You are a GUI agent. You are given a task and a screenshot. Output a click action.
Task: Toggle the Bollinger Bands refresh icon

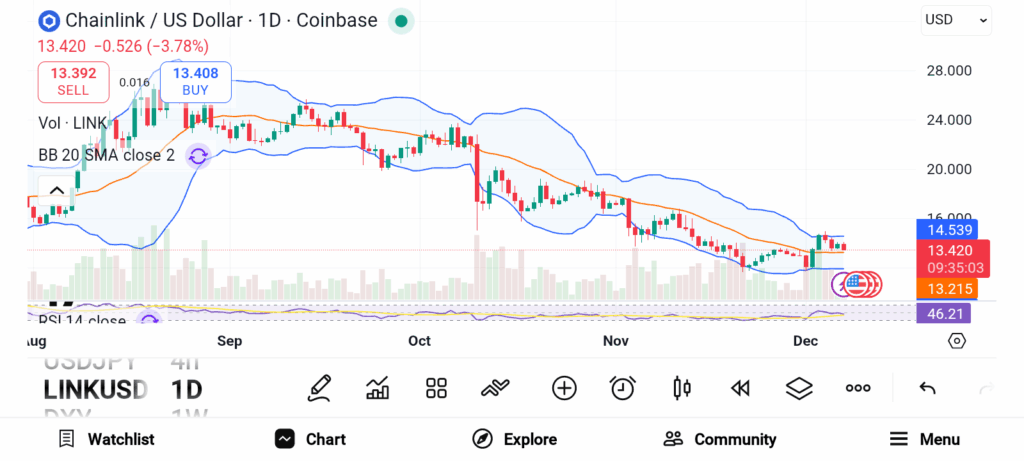tap(198, 156)
